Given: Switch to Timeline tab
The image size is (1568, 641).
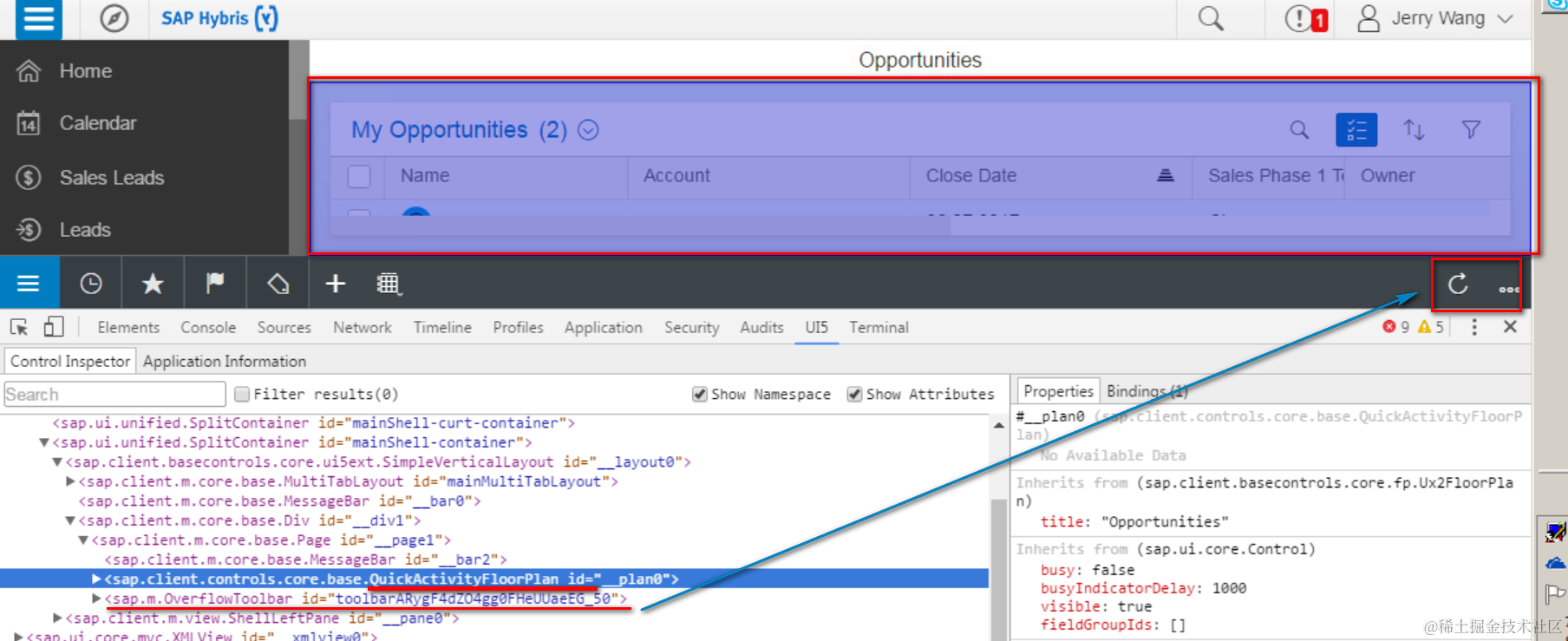Looking at the screenshot, I should (x=442, y=327).
